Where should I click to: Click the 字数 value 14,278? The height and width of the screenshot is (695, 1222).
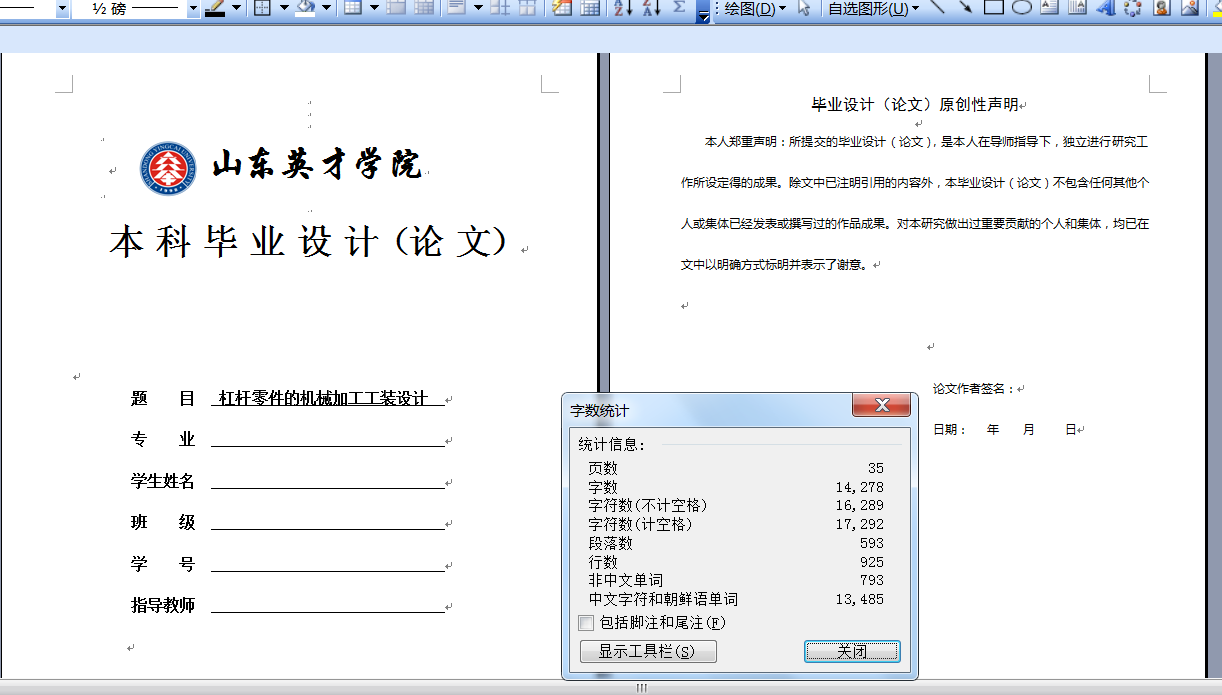click(x=860, y=487)
